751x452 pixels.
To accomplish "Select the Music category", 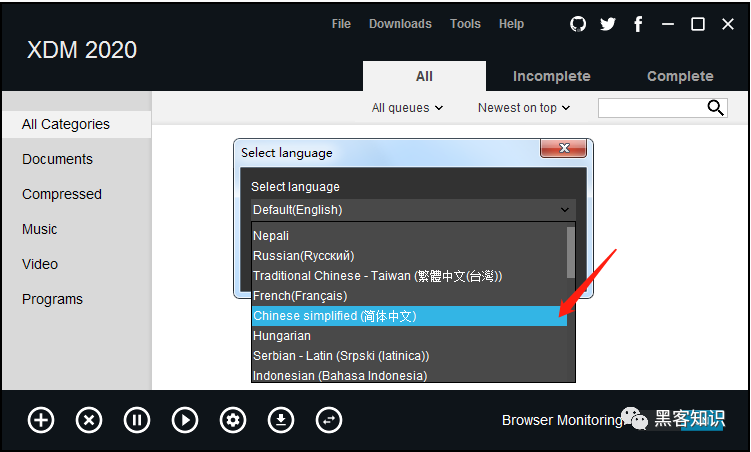I will (39, 229).
